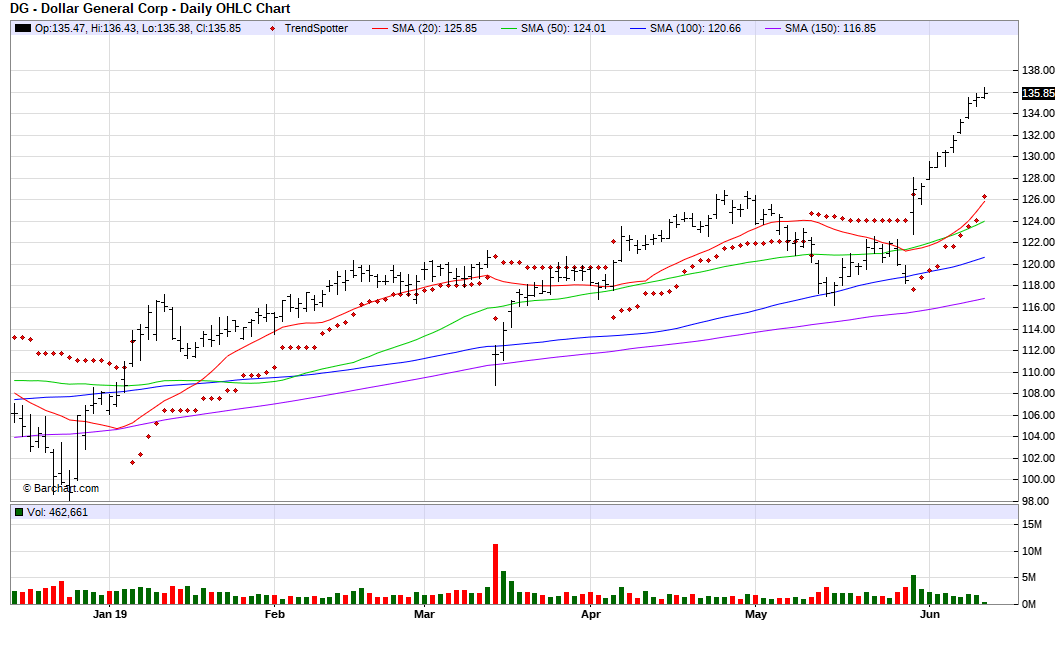Image resolution: width=1060 pixels, height=645 pixels.
Task: Click the 110.00 price axis label
Action: (1038, 372)
